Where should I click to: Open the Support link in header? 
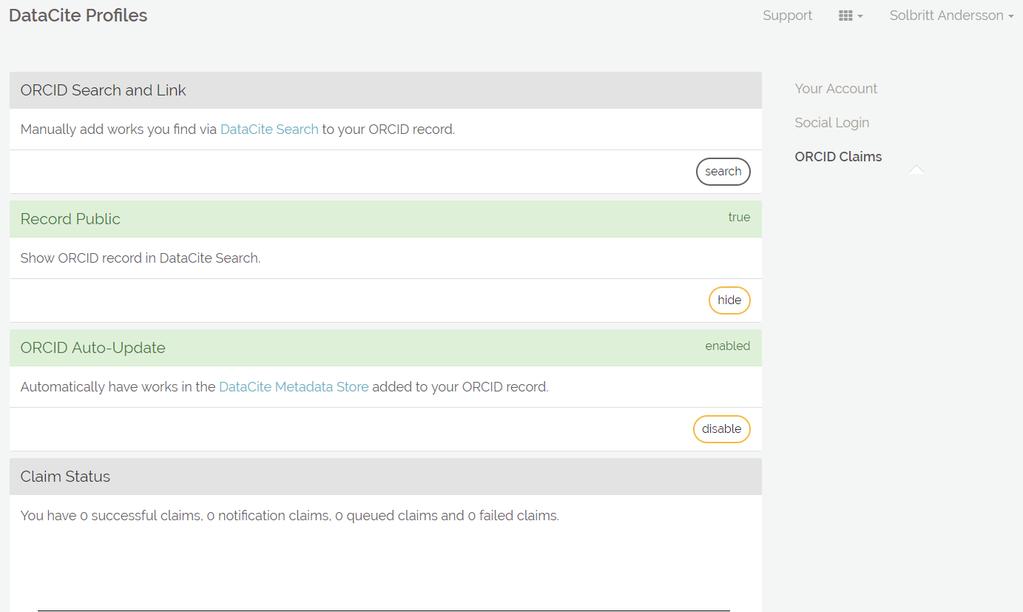click(x=787, y=16)
